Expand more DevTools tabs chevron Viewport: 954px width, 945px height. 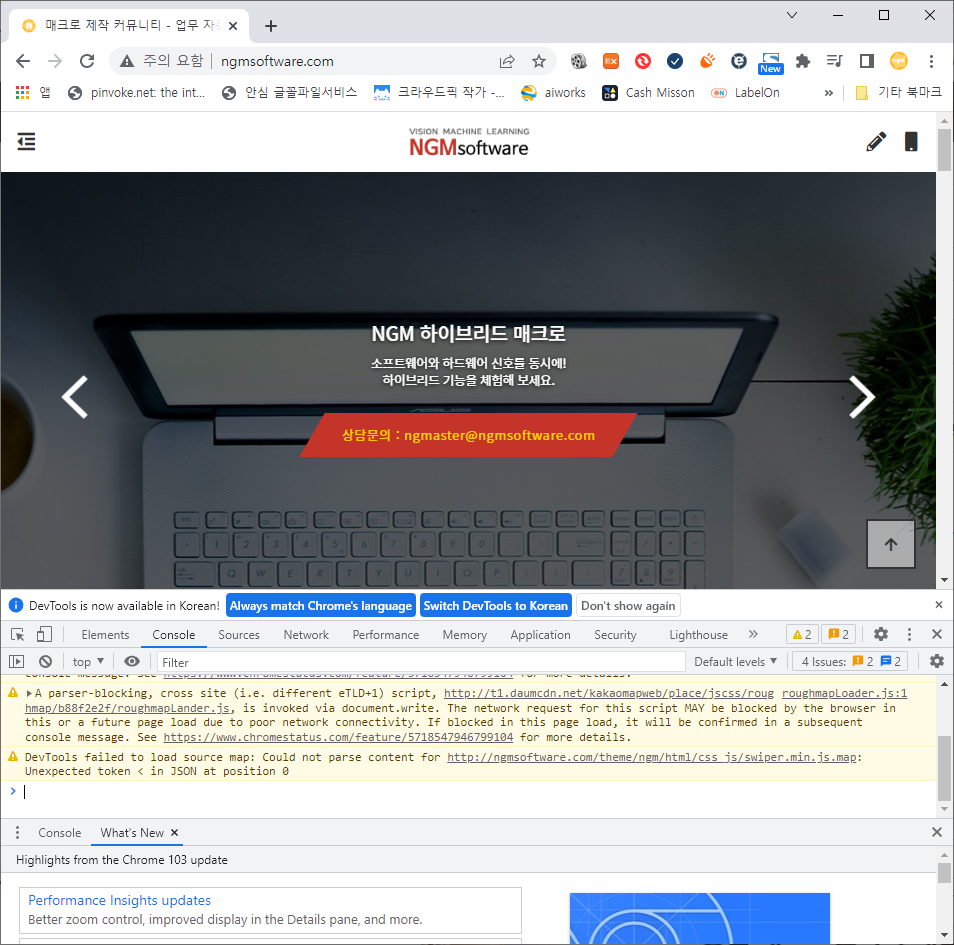click(753, 634)
